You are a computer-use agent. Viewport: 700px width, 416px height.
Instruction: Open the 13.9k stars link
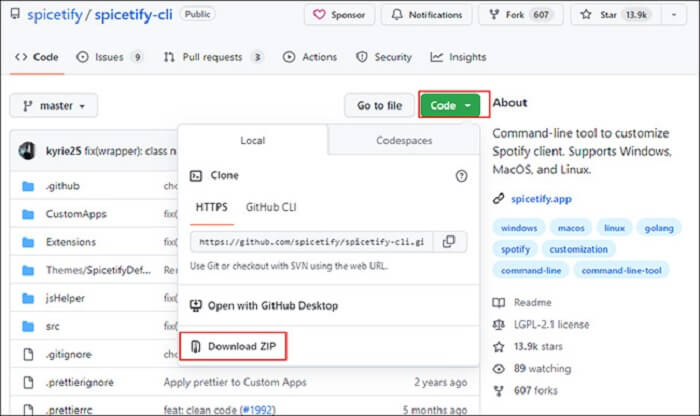pos(538,347)
